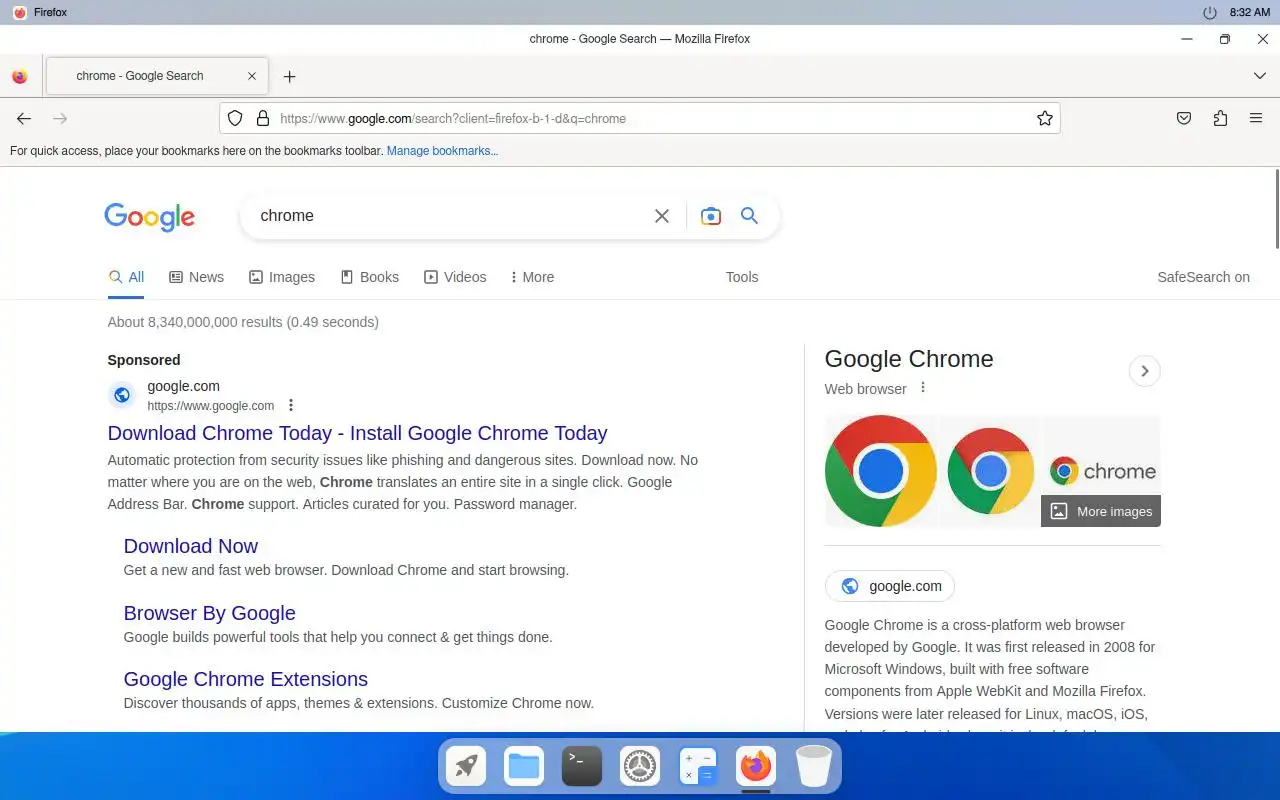
Task: Click the page vertical scrollbar
Action: tap(1277, 209)
